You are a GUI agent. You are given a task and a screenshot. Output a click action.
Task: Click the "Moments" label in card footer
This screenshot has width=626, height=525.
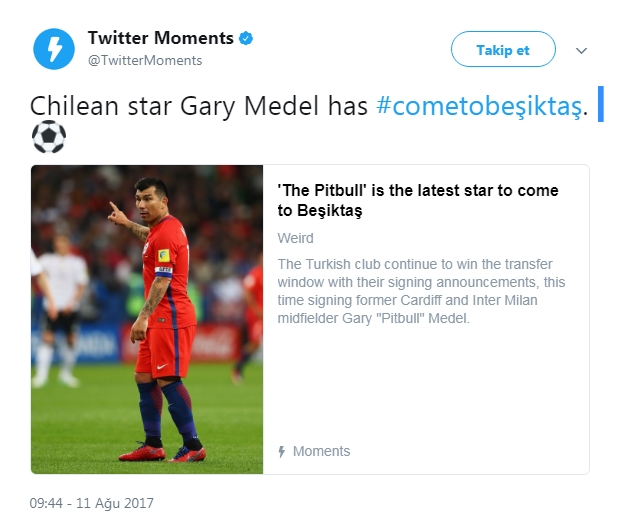coord(321,452)
